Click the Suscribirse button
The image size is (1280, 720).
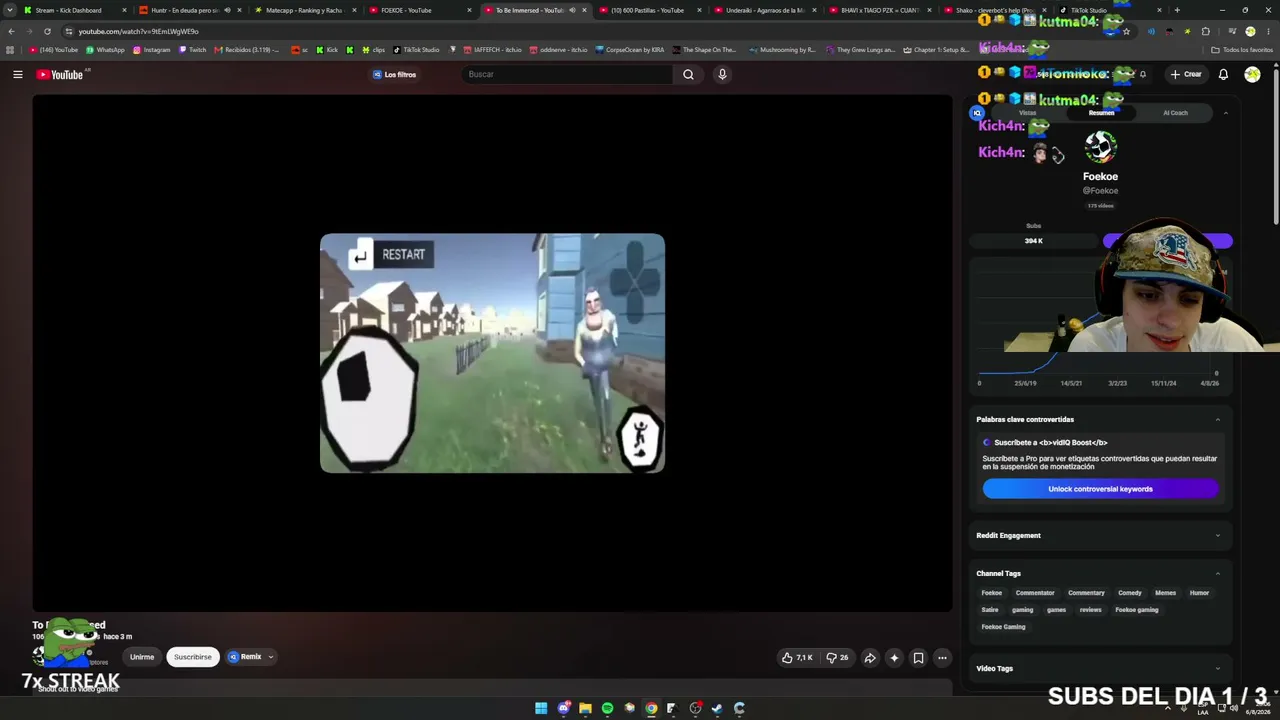pyautogui.click(x=193, y=657)
